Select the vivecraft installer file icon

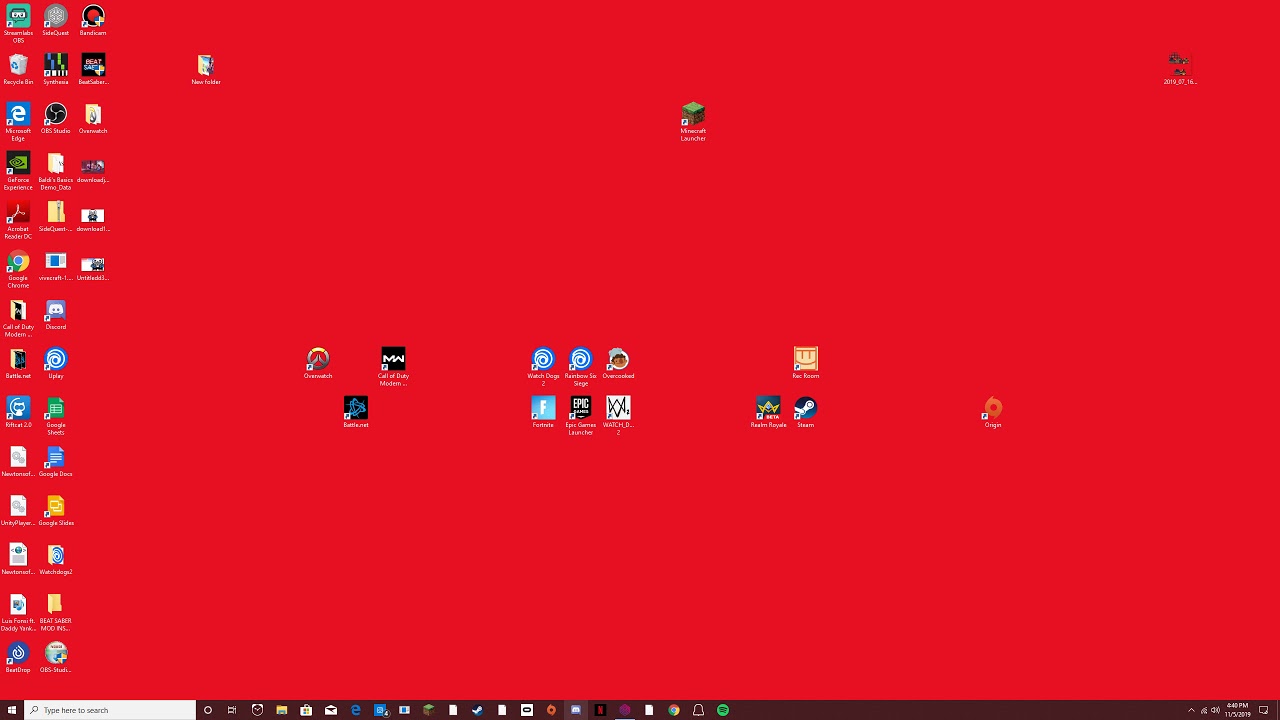pyautogui.click(x=56, y=265)
